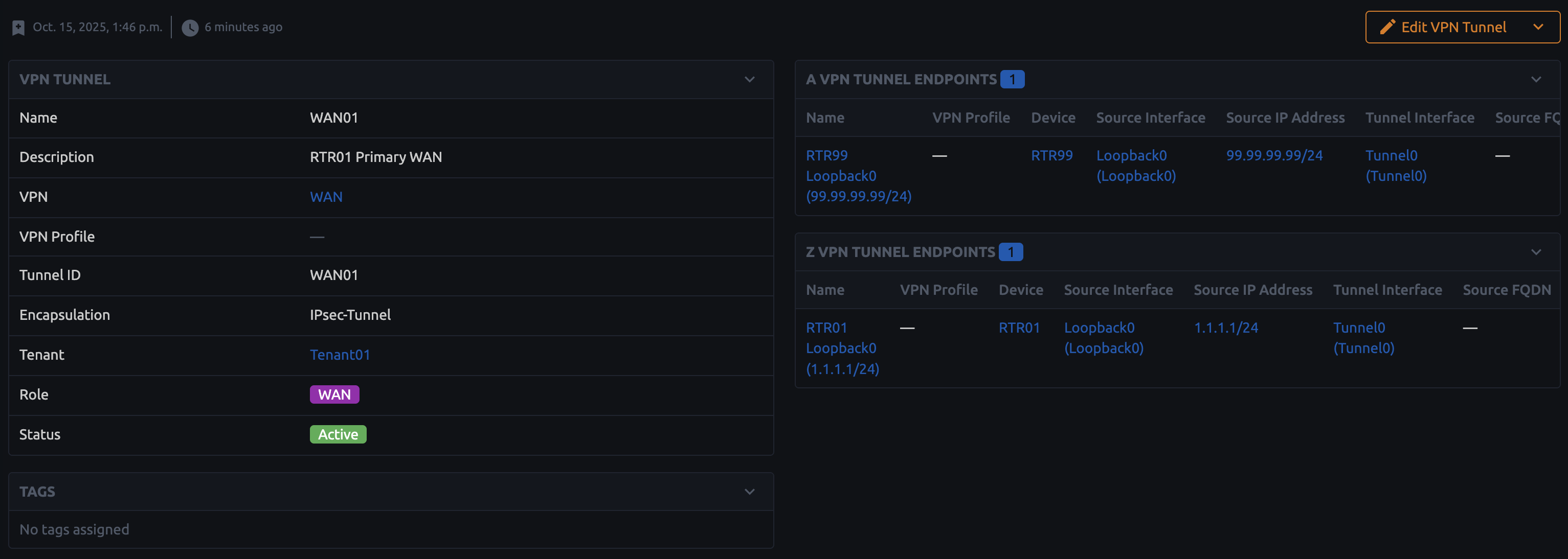Open the RTR99 device link
The image size is (1568, 559).
tap(1051, 156)
